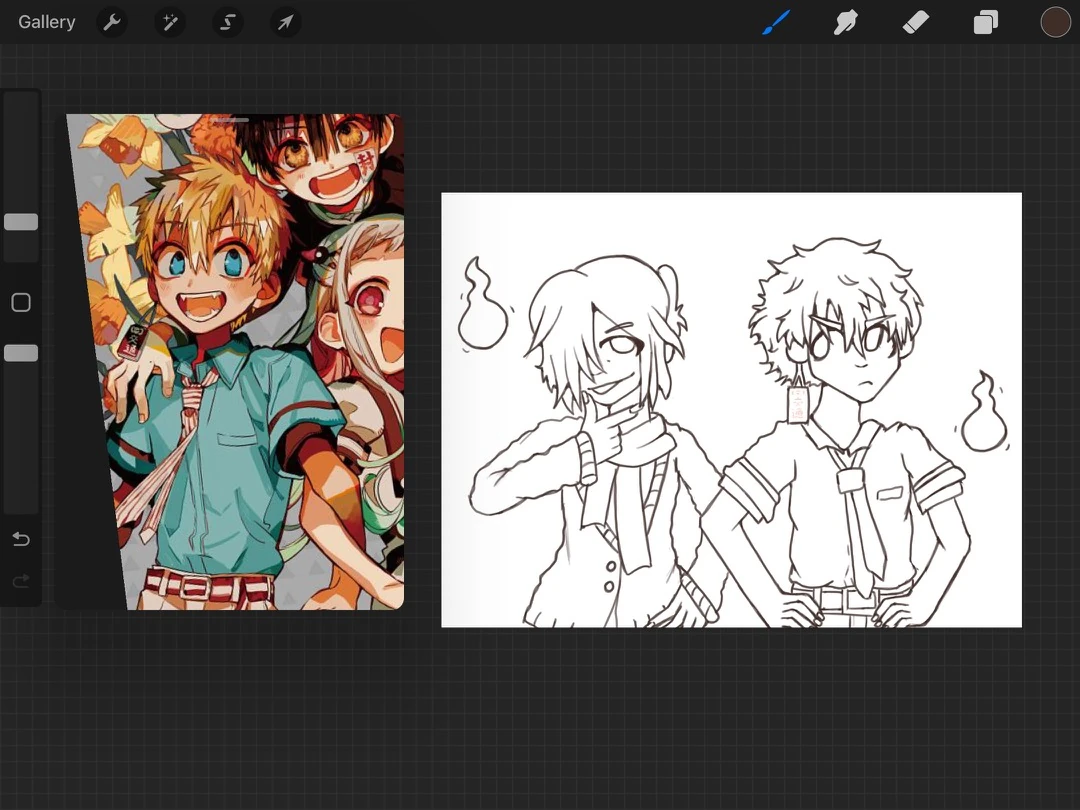
Task: Activate the Selection tool
Action: 227,21
